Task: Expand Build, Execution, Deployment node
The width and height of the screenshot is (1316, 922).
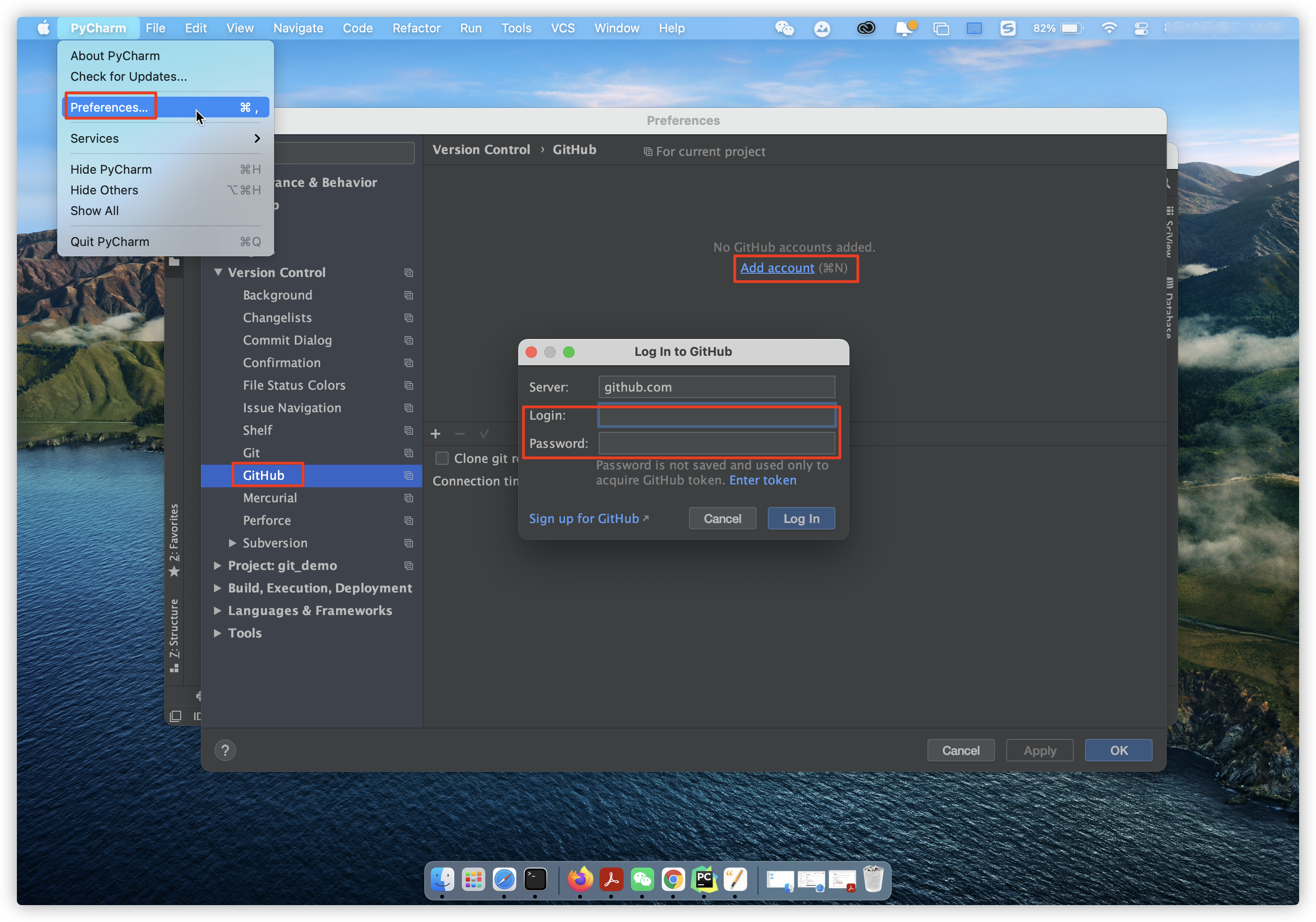Action: pos(217,588)
